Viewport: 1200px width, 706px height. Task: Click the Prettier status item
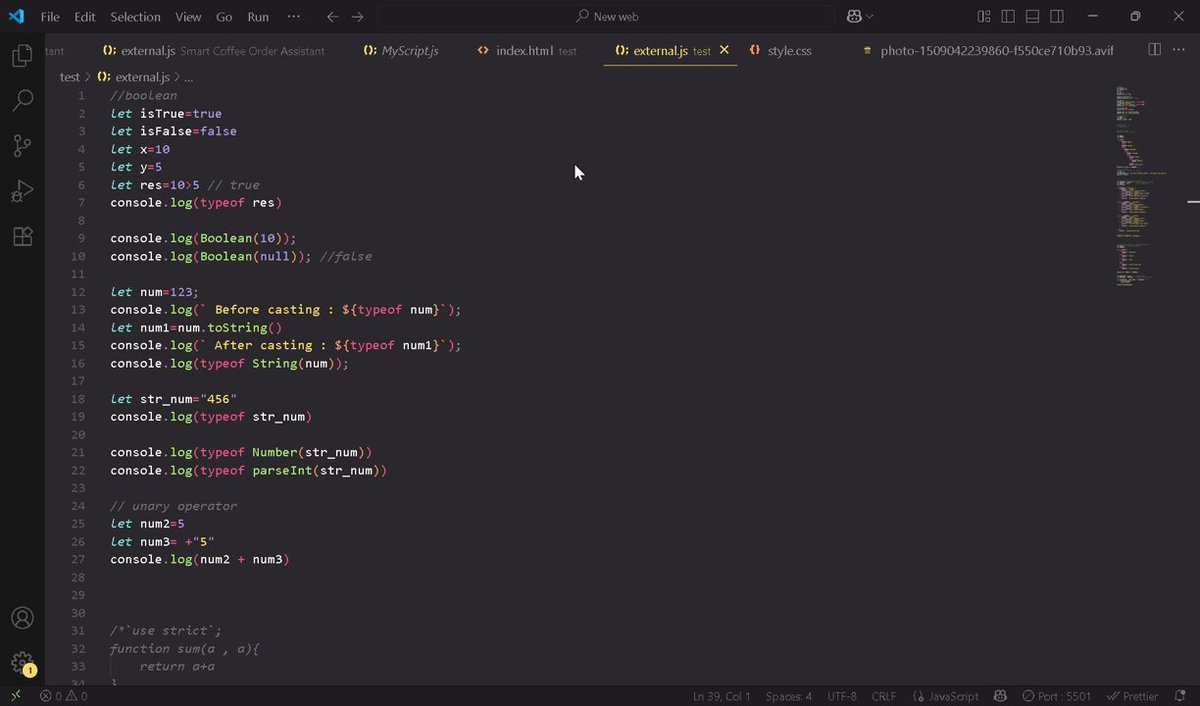pyautogui.click(x=1133, y=696)
